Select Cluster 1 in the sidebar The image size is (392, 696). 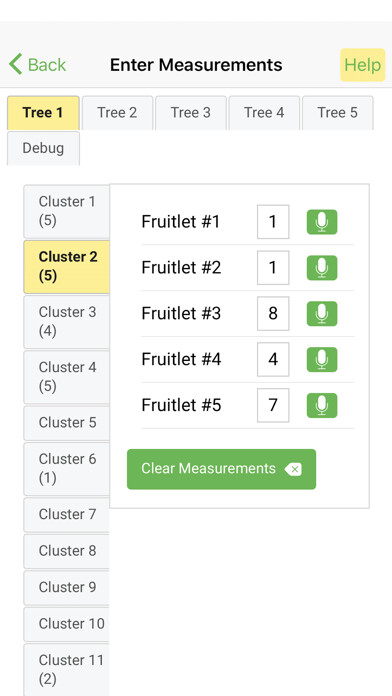(x=67, y=211)
